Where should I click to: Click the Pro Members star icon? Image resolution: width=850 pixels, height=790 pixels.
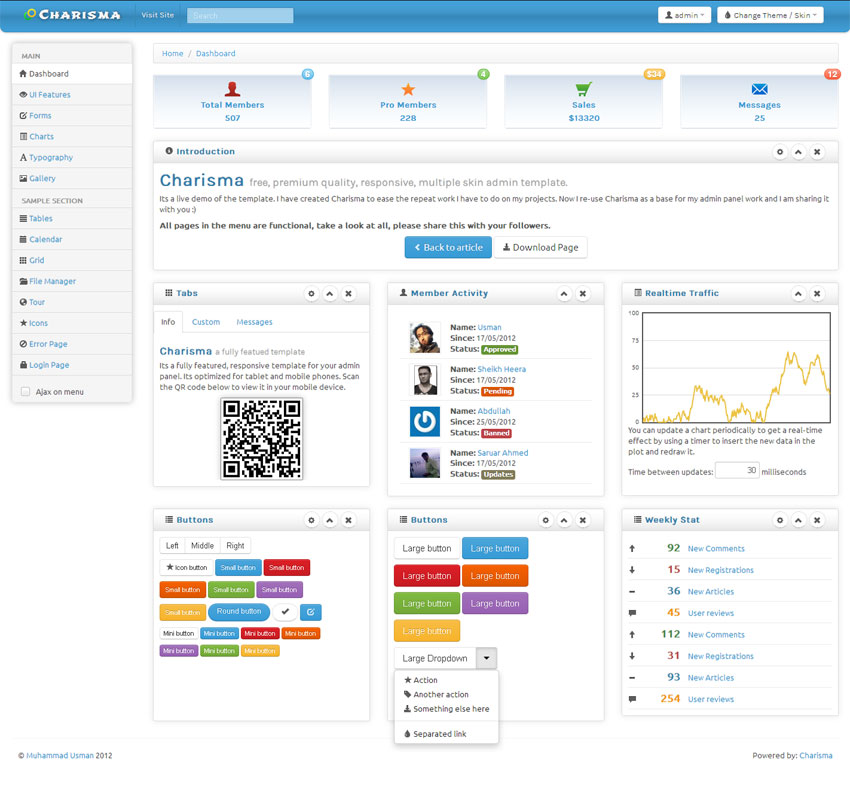point(408,89)
